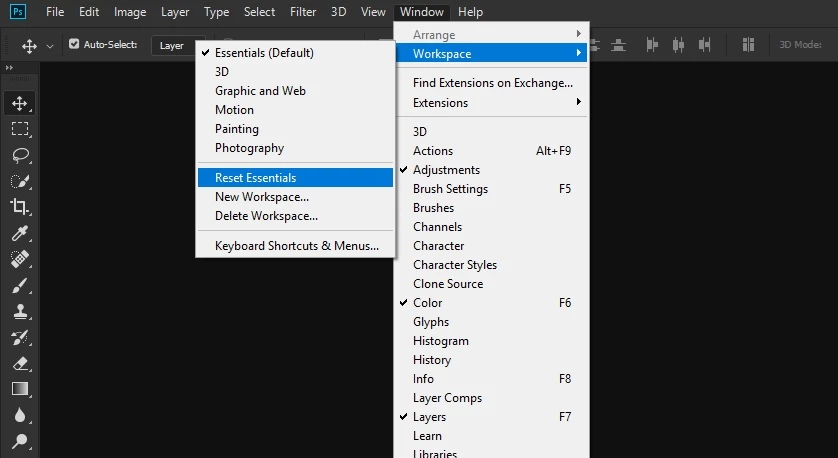Open the Select menu
This screenshot has width=838, height=458.
coord(259,12)
